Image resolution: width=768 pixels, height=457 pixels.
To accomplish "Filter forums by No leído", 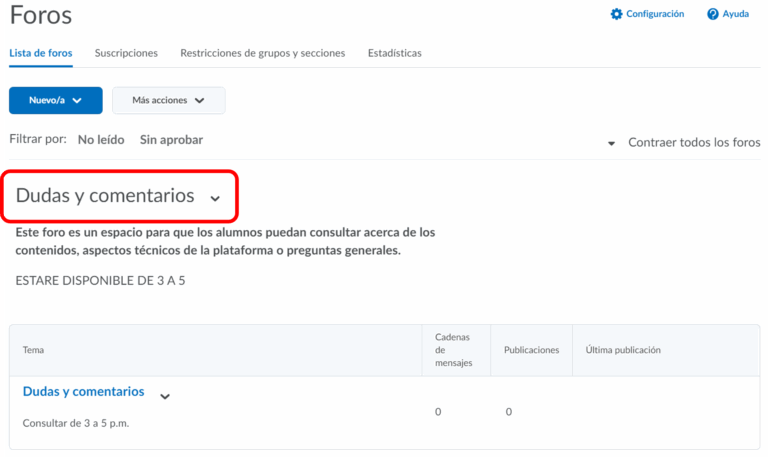I will (x=101, y=140).
